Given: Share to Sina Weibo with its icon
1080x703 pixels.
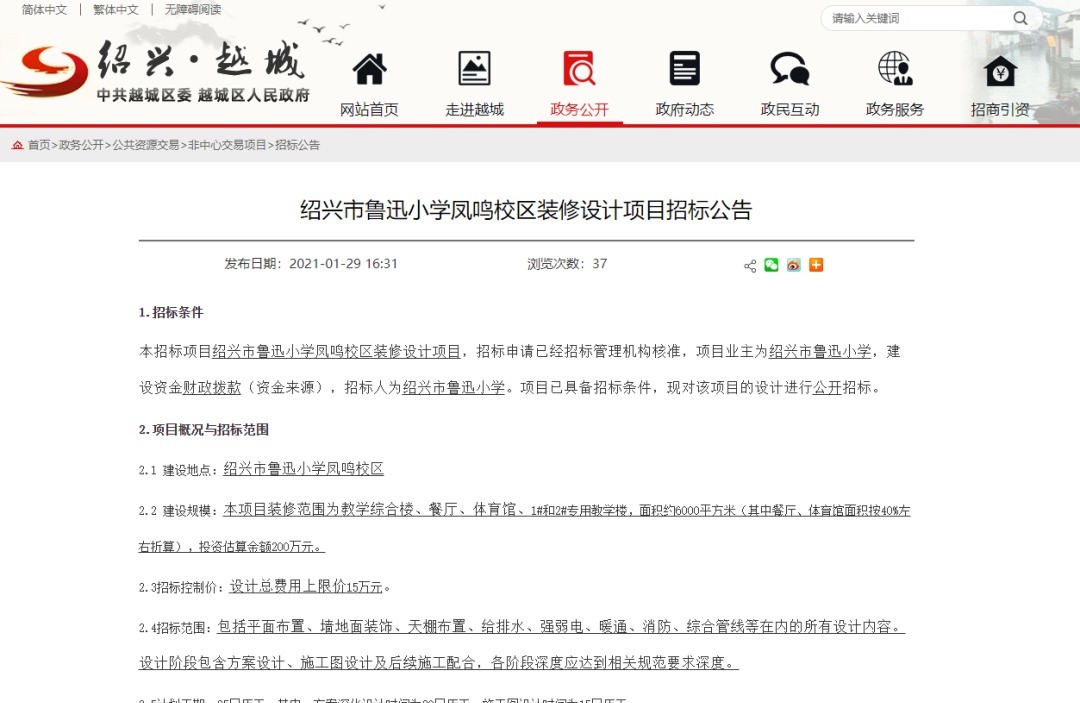Looking at the screenshot, I should pyautogui.click(x=793, y=266).
